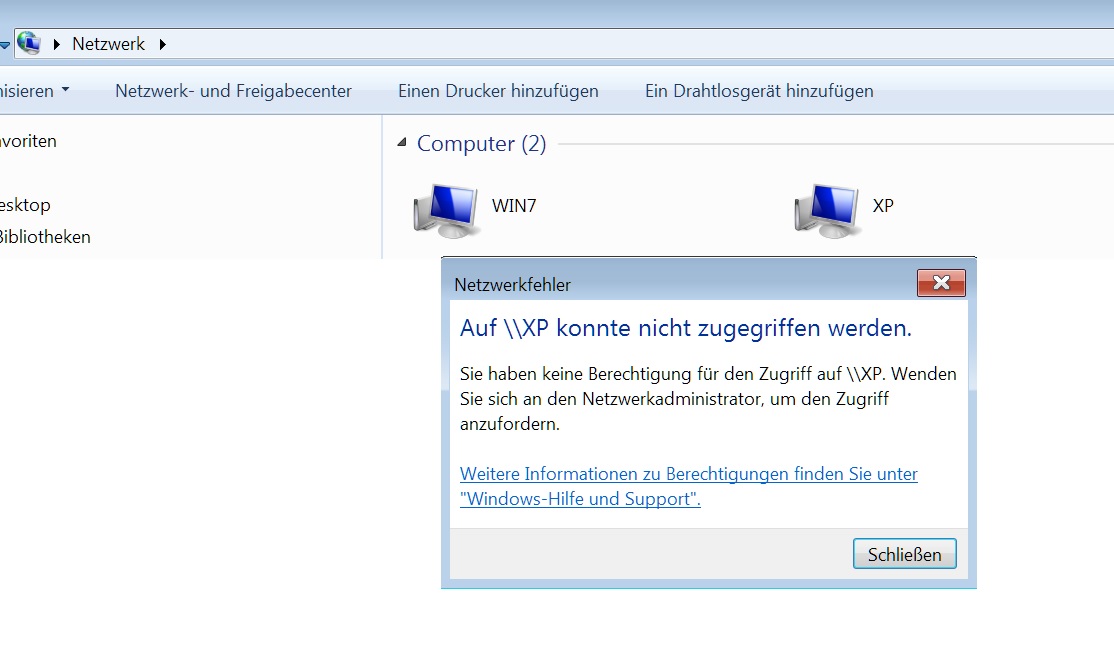Open the Organisieren dropdown menu
The image size is (1114, 651).
(34, 91)
